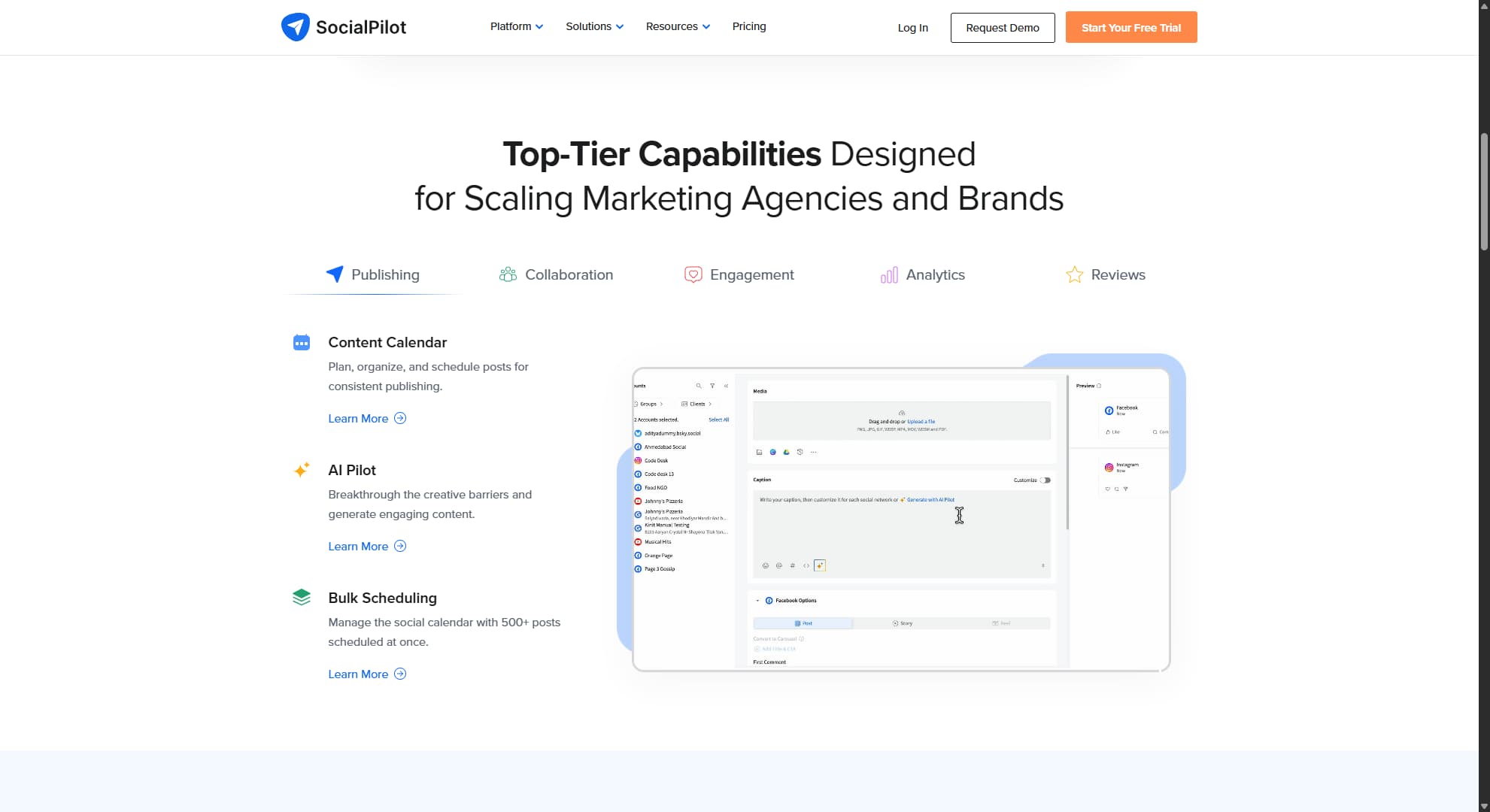Click Upload a file in the media area
This screenshot has width=1490, height=812.
pos(921,422)
